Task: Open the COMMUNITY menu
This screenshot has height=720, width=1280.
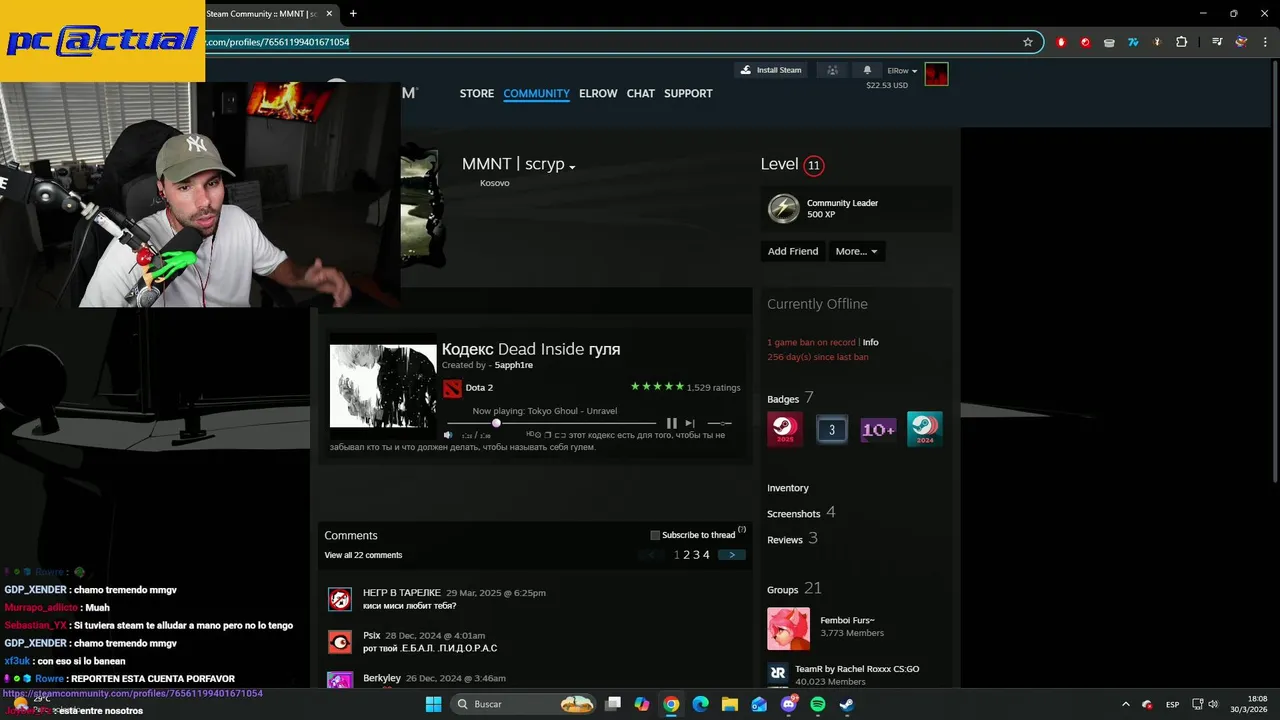Action: (536, 93)
